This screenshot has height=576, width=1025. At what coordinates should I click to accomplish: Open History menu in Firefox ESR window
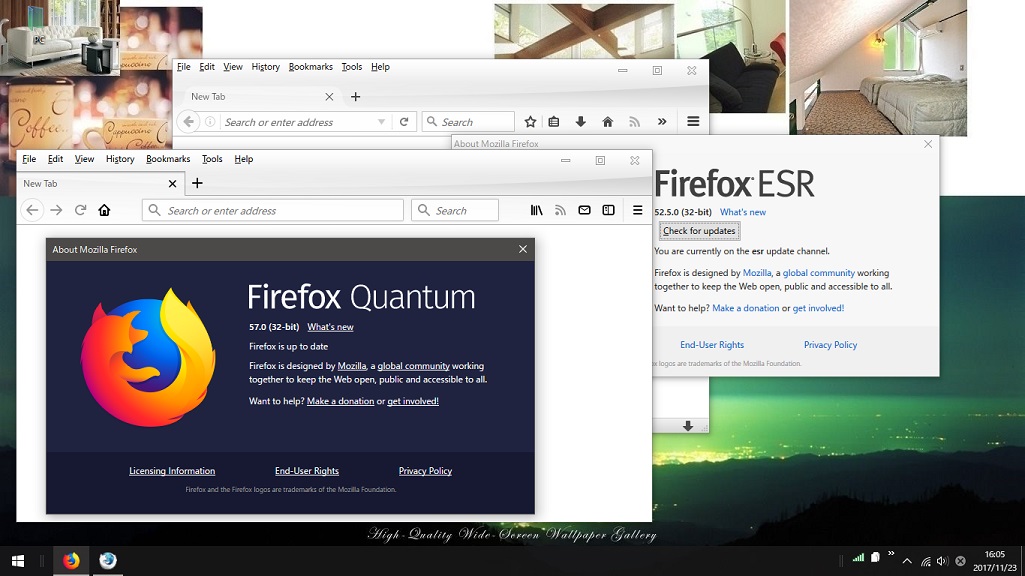pyautogui.click(x=265, y=67)
